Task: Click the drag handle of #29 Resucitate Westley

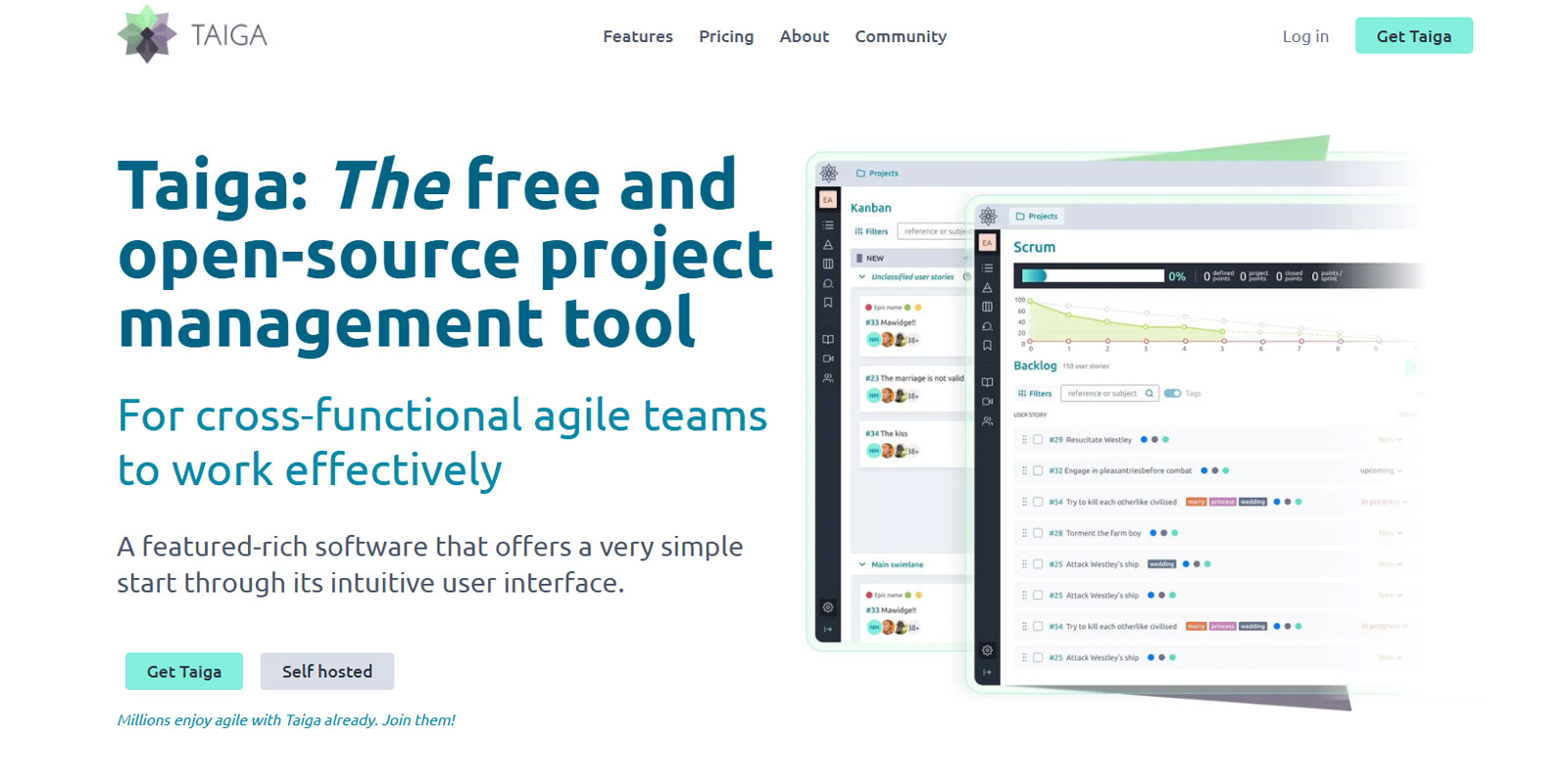Action: [1024, 440]
